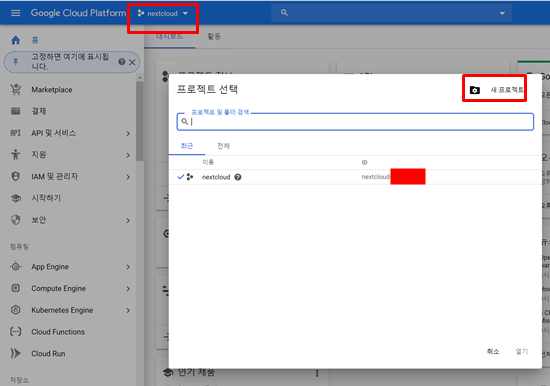
Task: Expand the 지원 submenu arrow
Action: [x=128, y=155]
